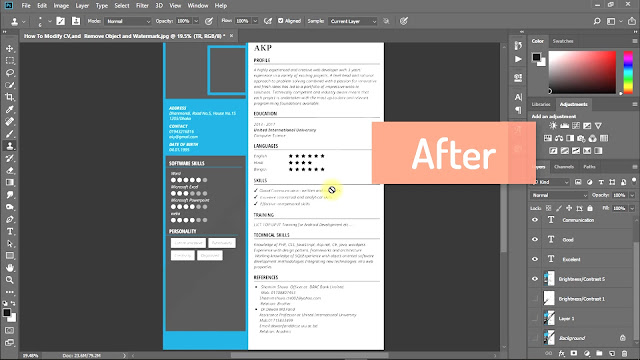Select the Path Selection tool

coord(10,244)
